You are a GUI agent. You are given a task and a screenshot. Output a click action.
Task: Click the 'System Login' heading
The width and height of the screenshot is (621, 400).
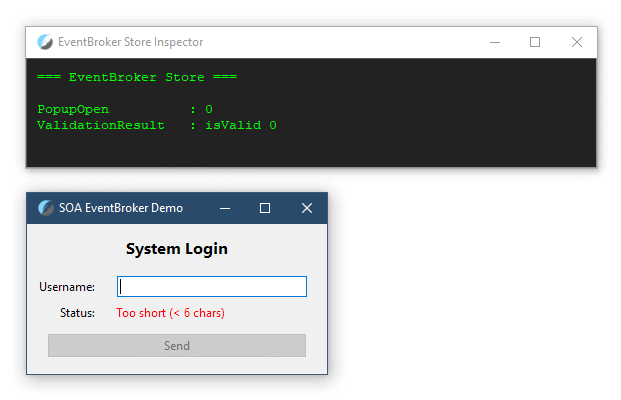pyautogui.click(x=177, y=249)
